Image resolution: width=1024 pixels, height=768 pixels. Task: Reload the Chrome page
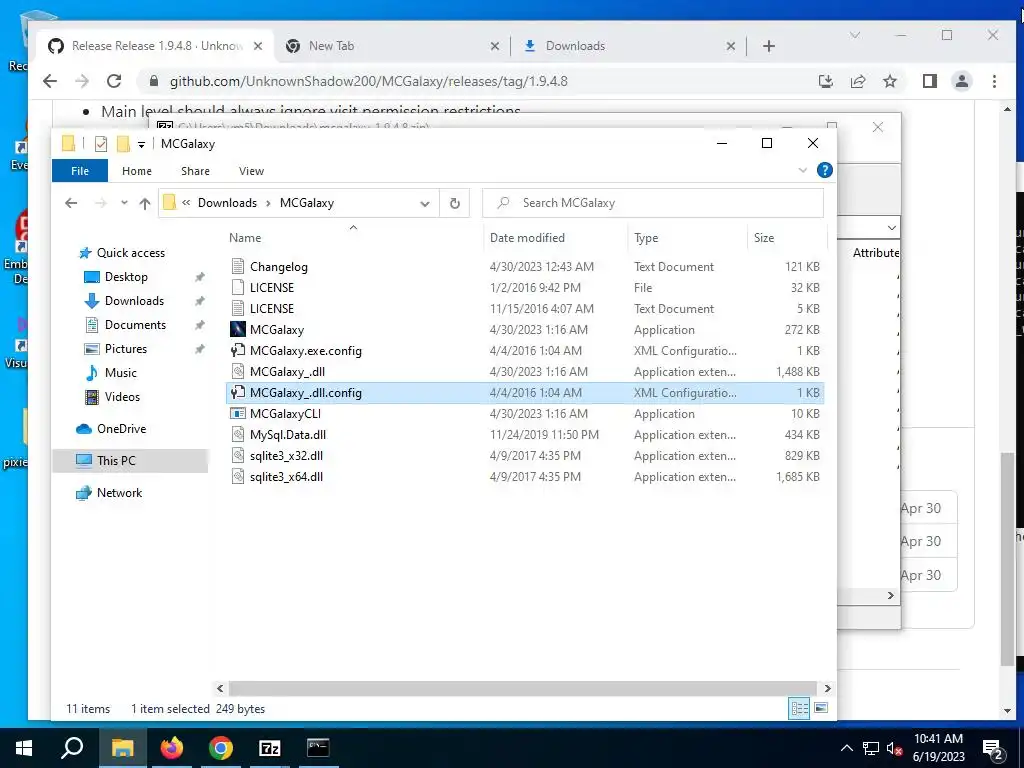[114, 81]
